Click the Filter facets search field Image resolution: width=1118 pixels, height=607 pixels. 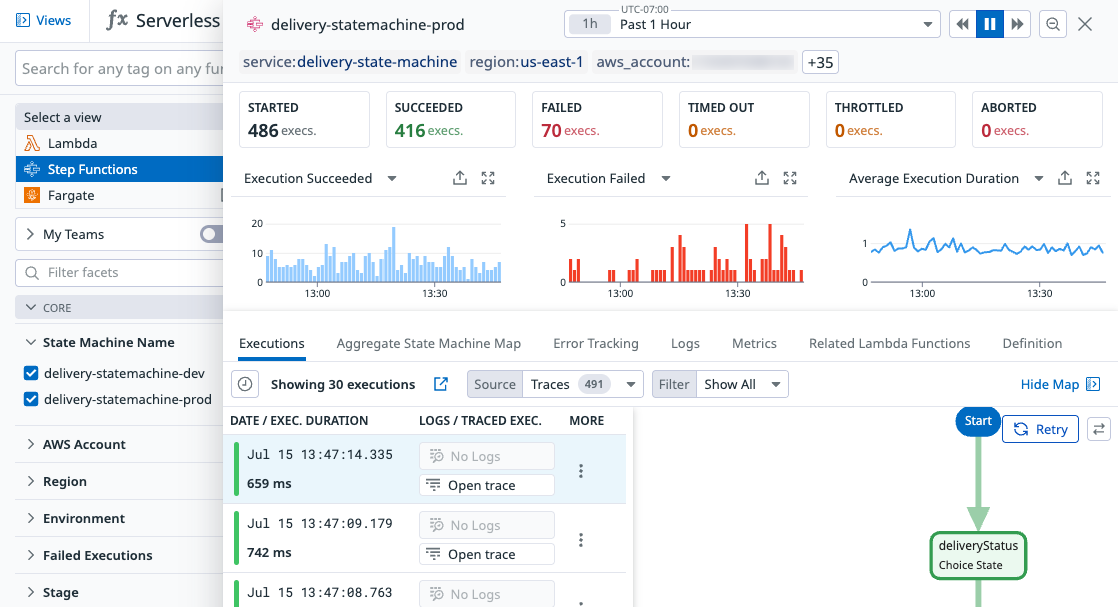click(x=119, y=272)
